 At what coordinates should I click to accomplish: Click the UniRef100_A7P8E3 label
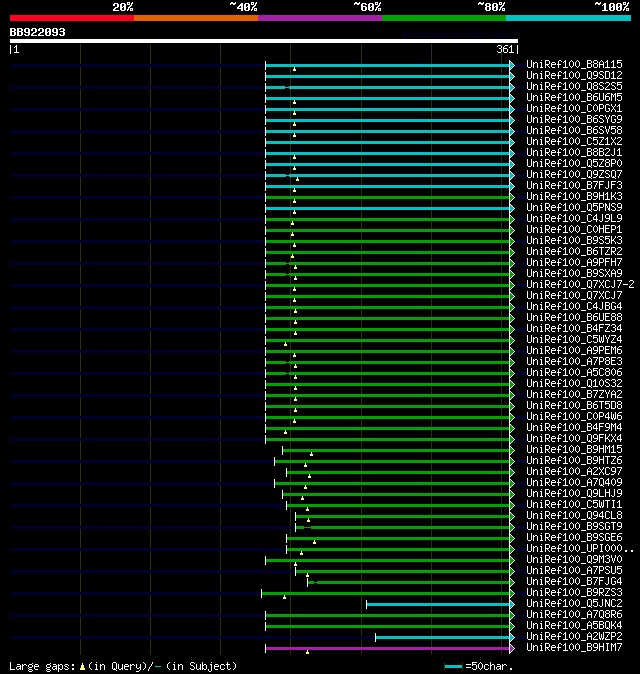click(x=574, y=362)
